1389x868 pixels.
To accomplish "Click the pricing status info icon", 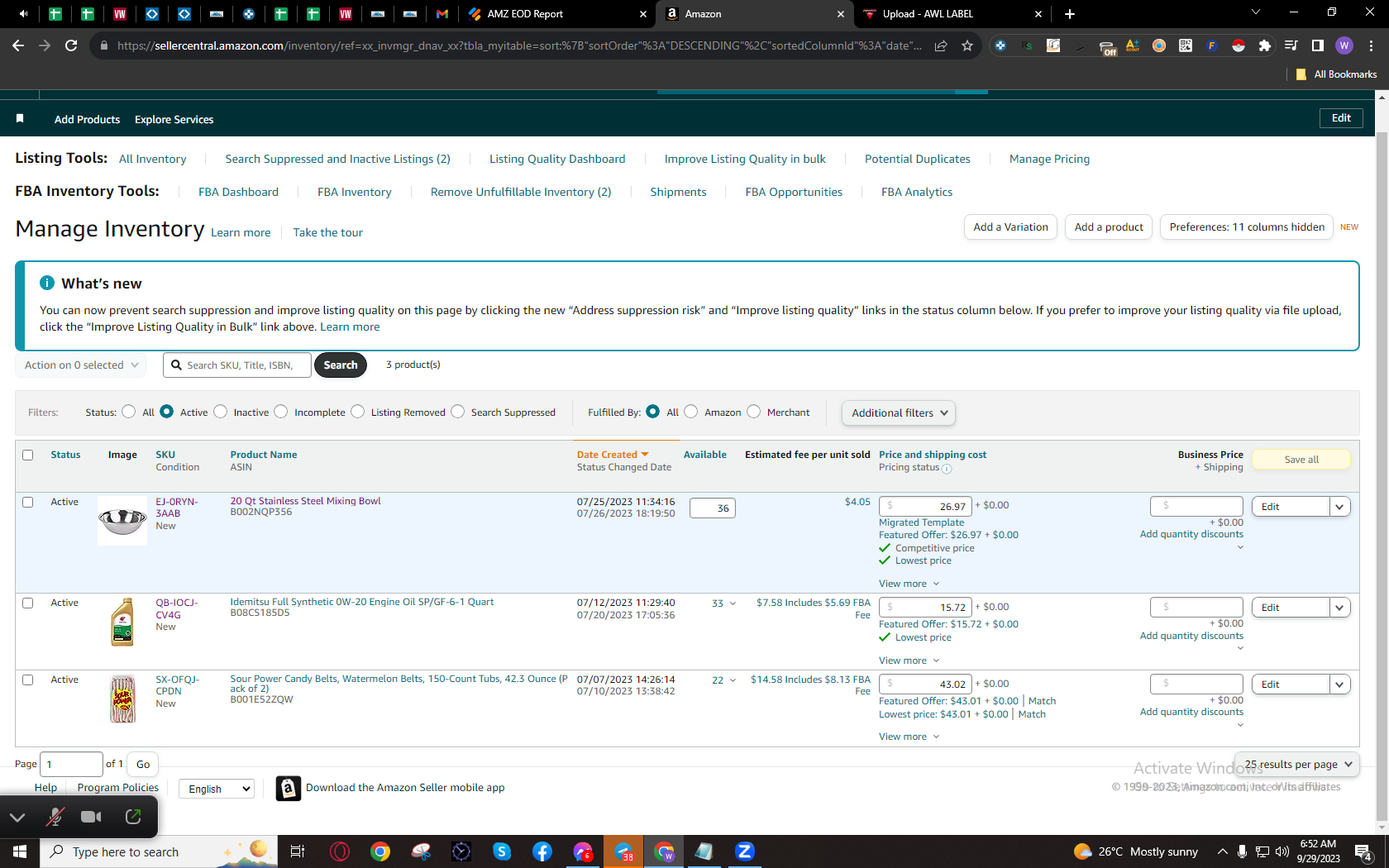I will [947, 469].
